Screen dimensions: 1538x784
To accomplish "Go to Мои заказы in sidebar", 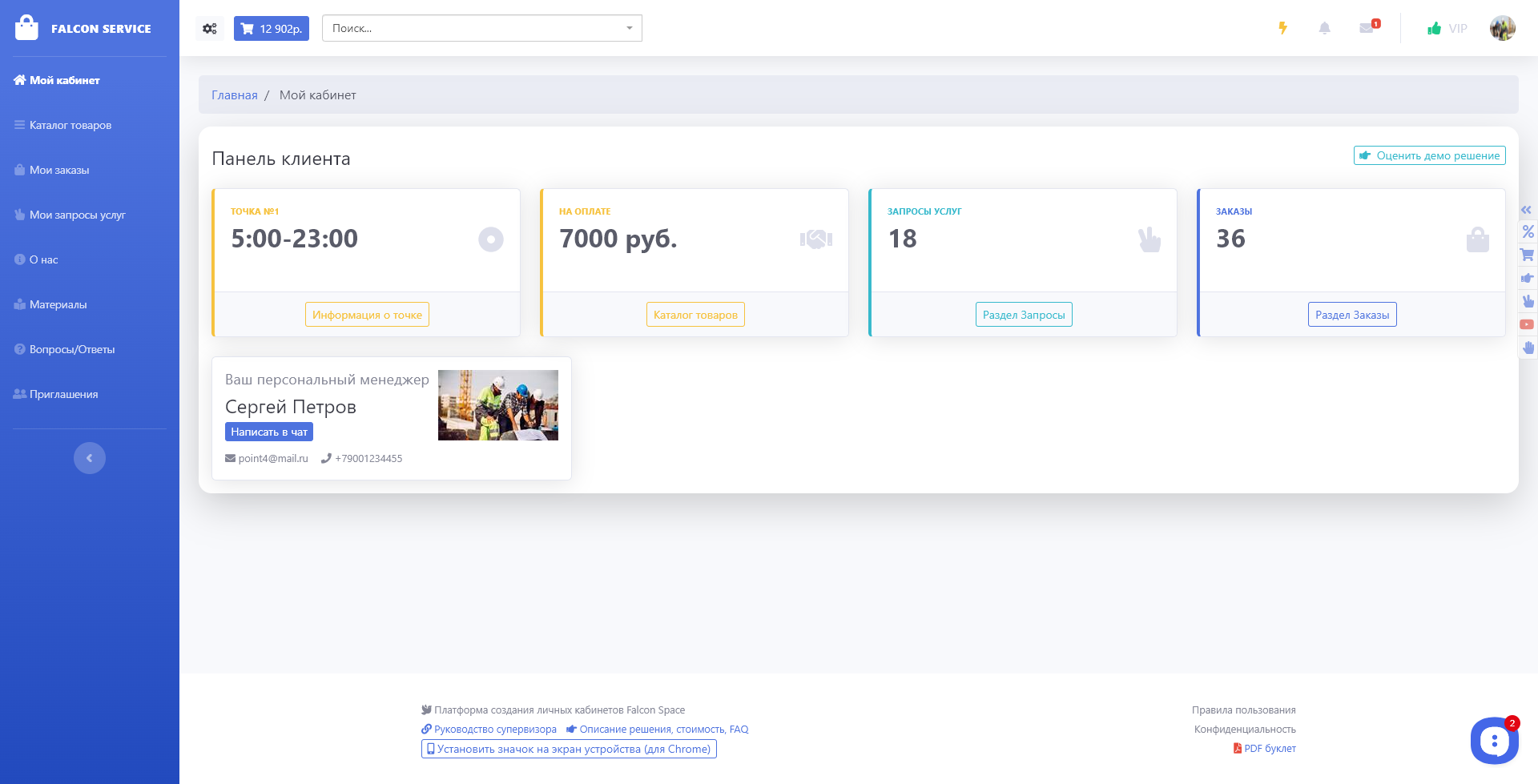I will (x=59, y=170).
